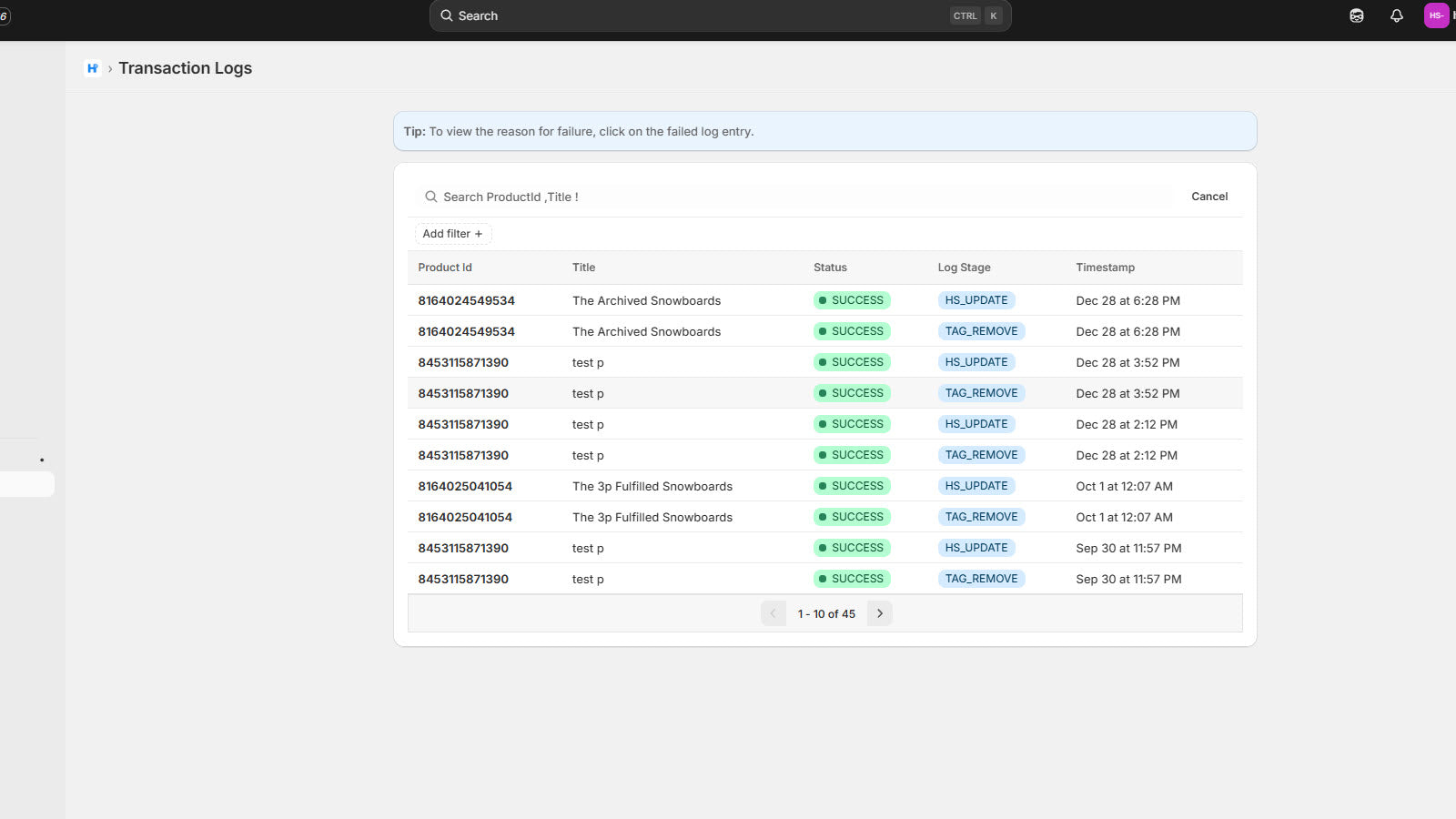Image resolution: width=1456 pixels, height=819 pixels.
Task: Select product ID 8164025041054 HS_UPDATE row
Action: 465,486
